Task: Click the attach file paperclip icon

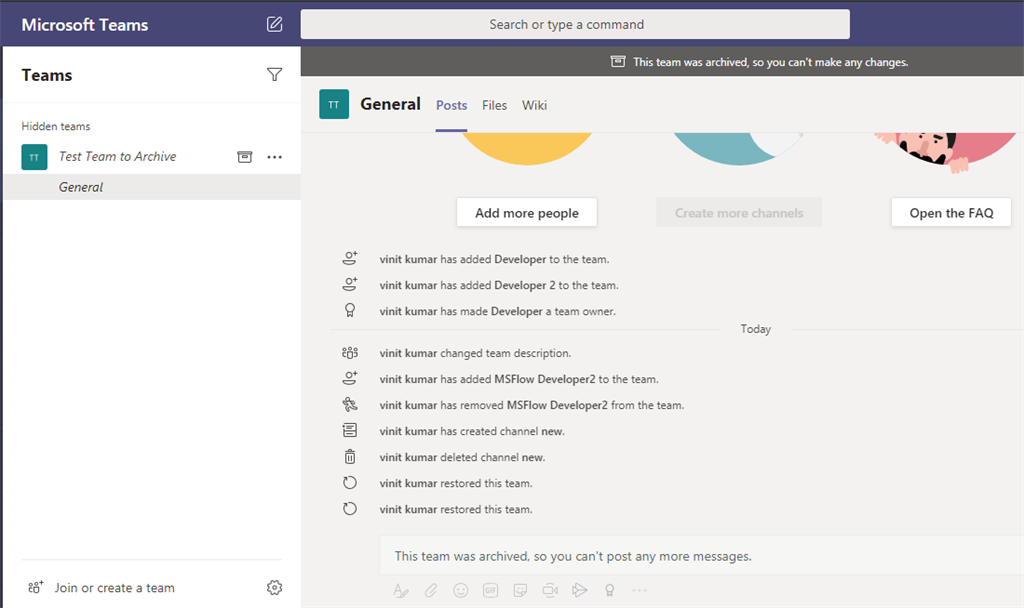Action: [431, 590]
